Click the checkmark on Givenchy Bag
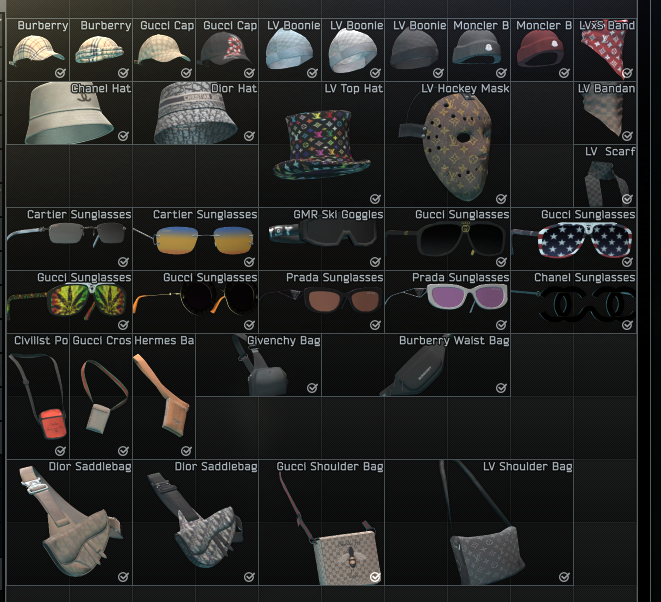Viewport: 661px width, 602px height. coord(312,387)
